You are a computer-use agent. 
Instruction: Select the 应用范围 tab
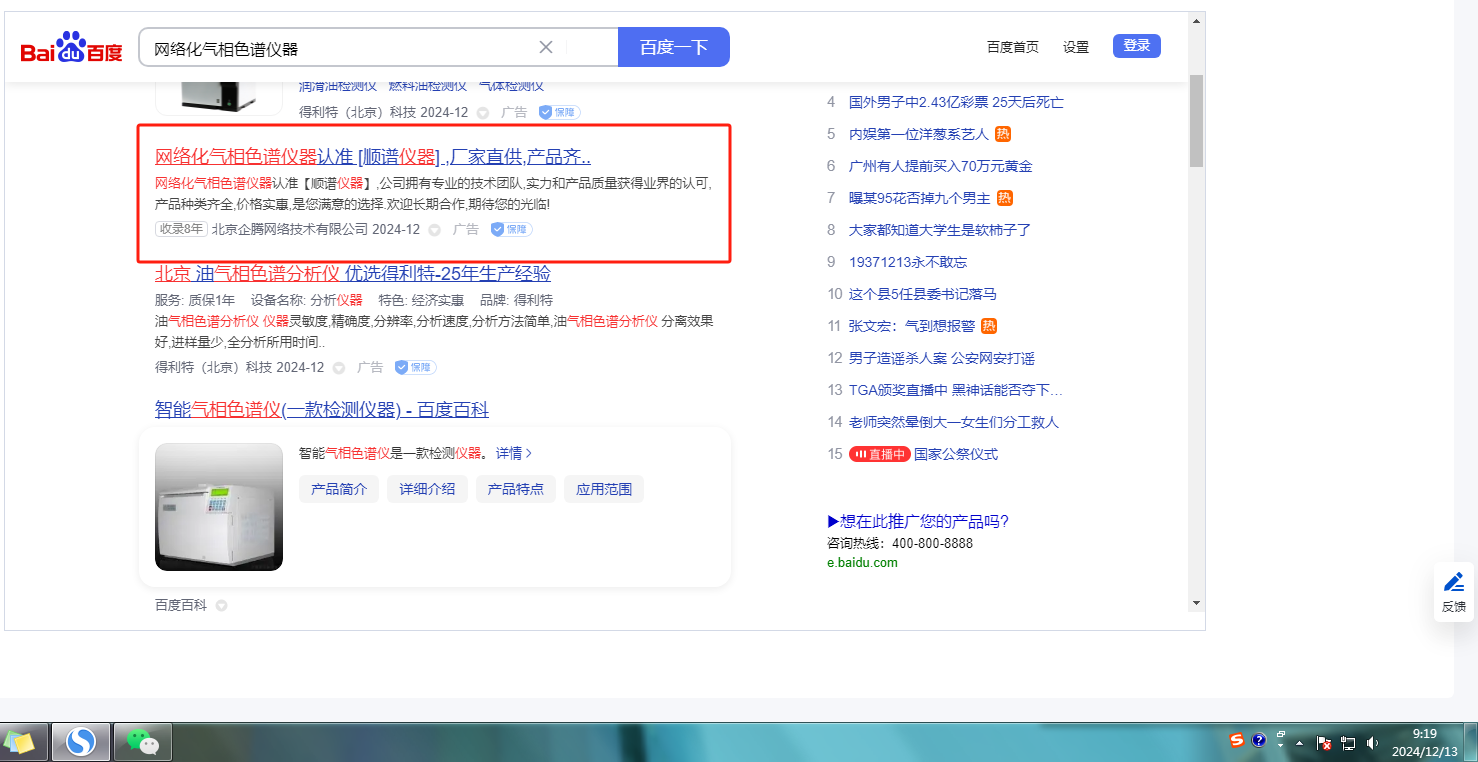pyautogui.click(x=604, y=489)
